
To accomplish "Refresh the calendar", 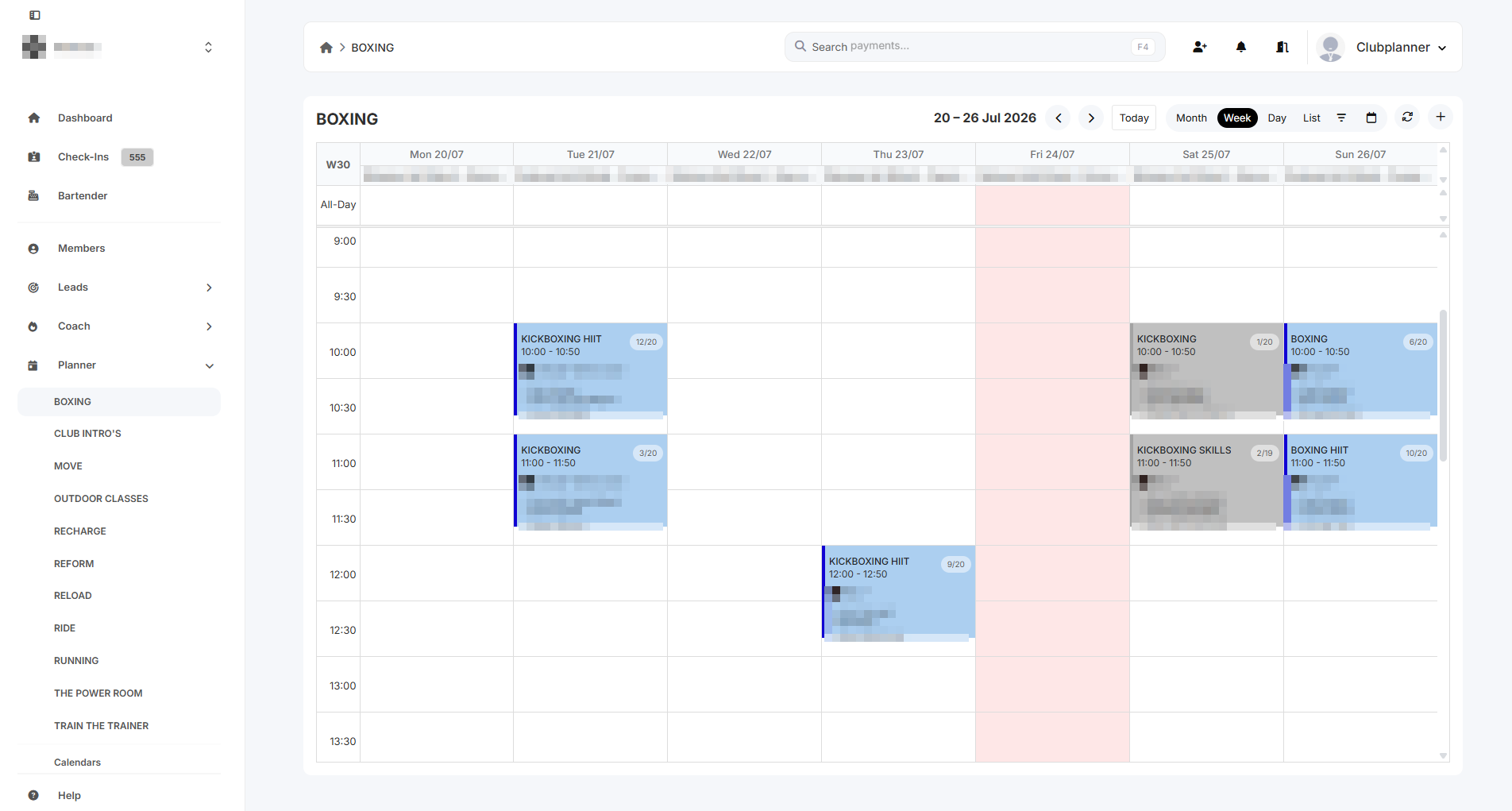I will point(1407,117).
